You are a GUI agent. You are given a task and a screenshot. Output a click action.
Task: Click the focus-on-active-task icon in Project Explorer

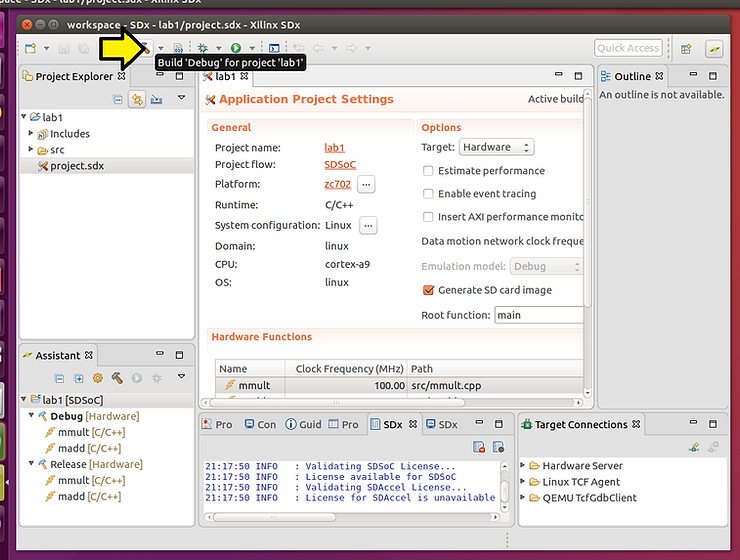[157, 100]
